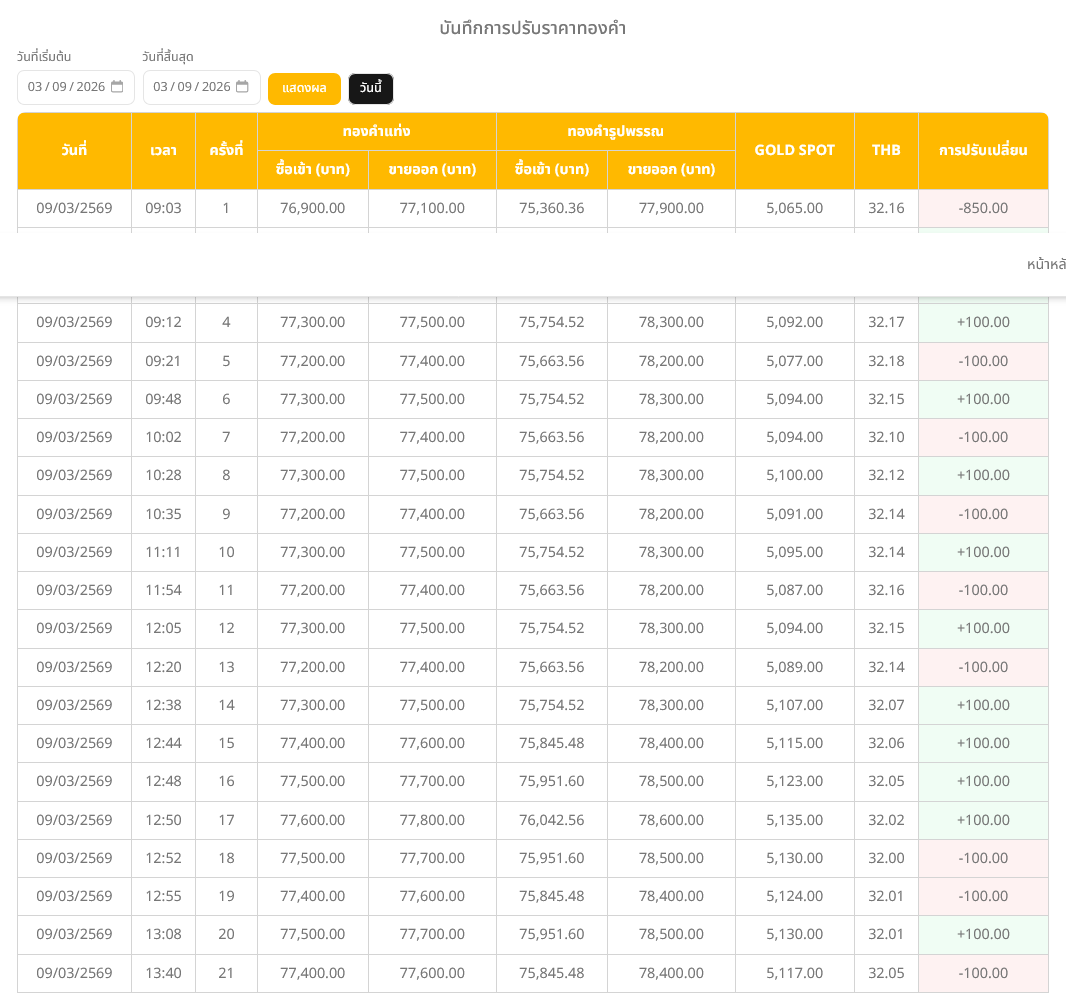1066x1001 pixels.
Task: Click the THB column header
Action: coord(886,151)
